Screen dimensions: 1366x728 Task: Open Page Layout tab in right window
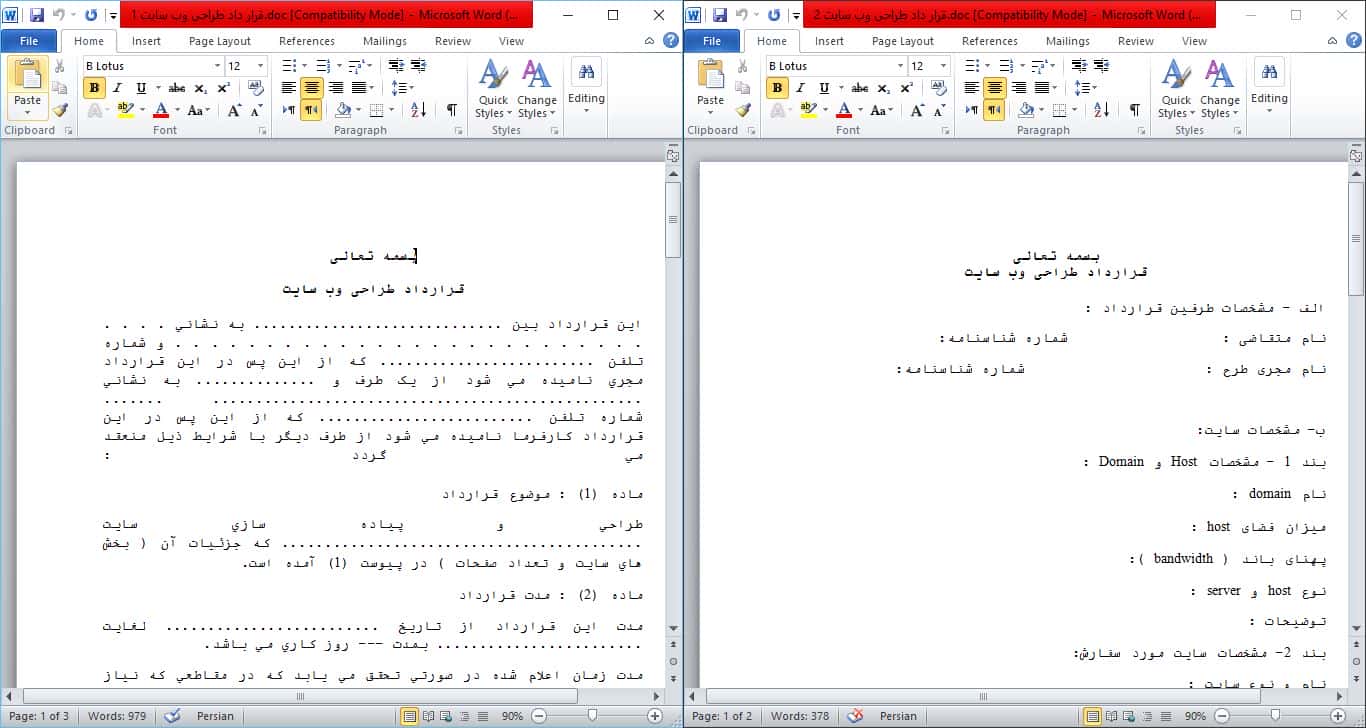click(902, 41)
